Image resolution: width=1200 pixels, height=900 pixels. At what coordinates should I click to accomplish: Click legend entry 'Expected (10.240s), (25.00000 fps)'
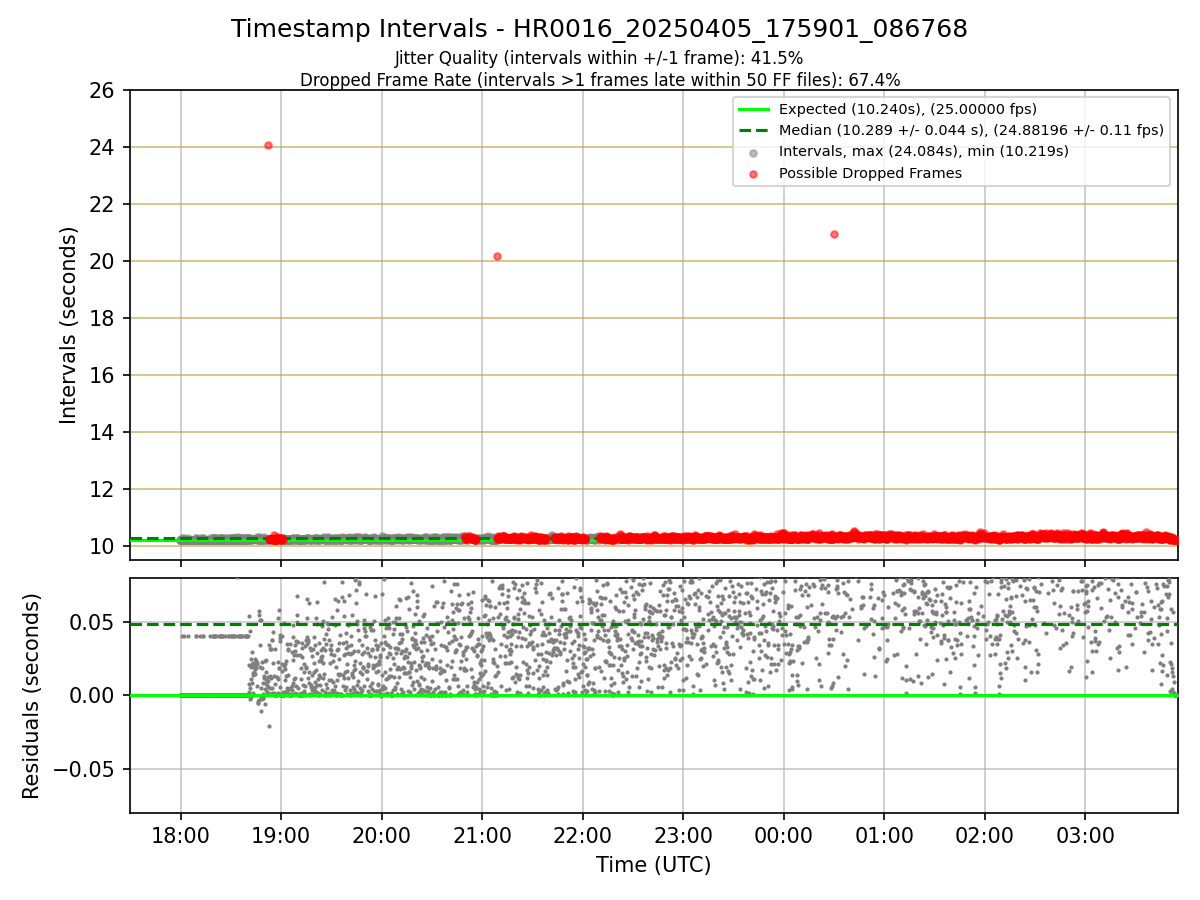point(907,109)
